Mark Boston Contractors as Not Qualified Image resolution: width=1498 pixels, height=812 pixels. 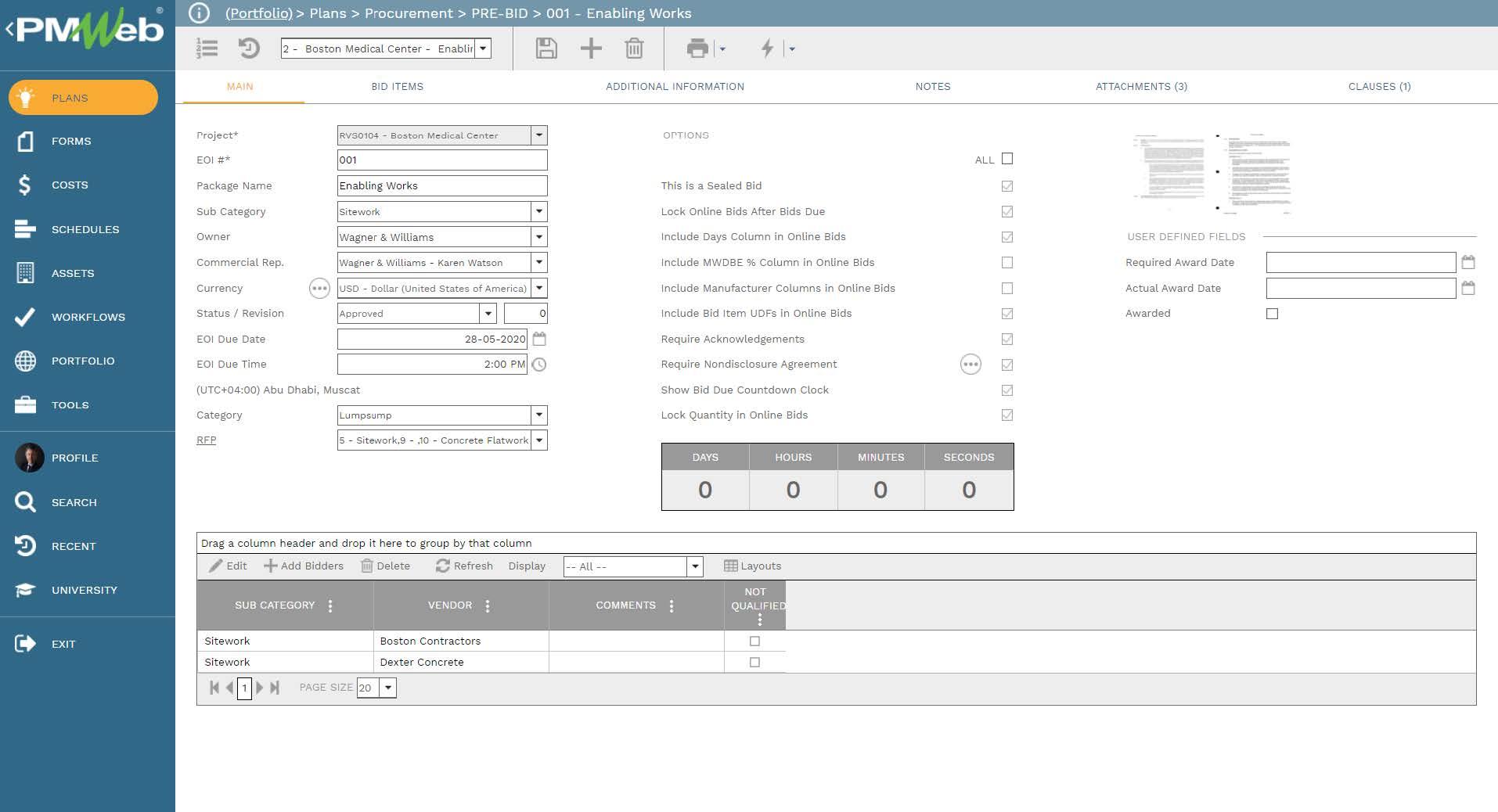754,641
